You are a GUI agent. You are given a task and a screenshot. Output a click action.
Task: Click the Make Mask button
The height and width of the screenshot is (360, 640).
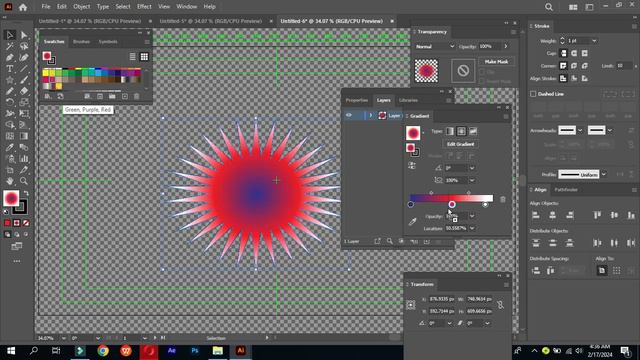point(496,62)
